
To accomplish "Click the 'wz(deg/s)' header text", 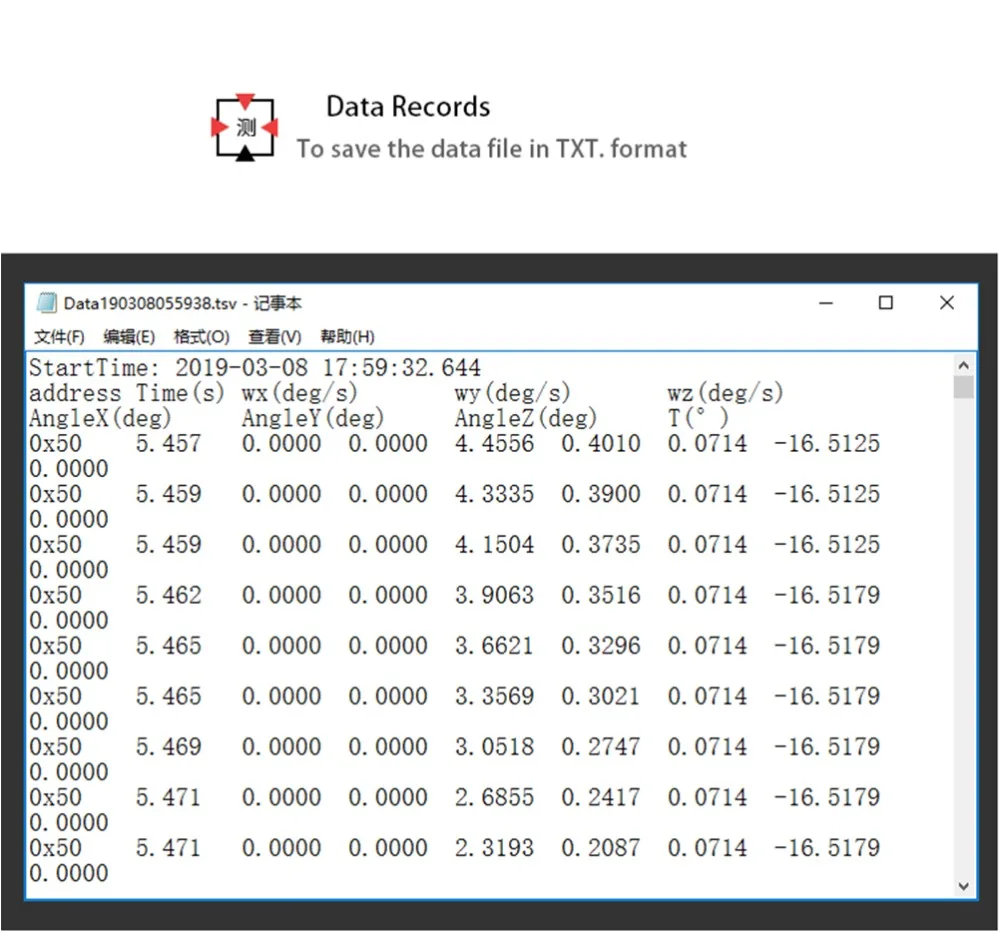I will (x=726, y=393).
